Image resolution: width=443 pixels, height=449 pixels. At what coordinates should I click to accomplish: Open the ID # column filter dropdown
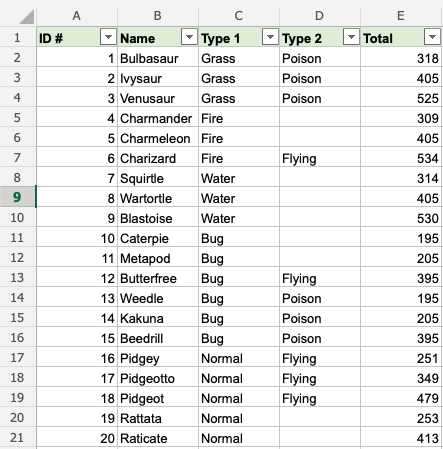[x=108, y=37]
